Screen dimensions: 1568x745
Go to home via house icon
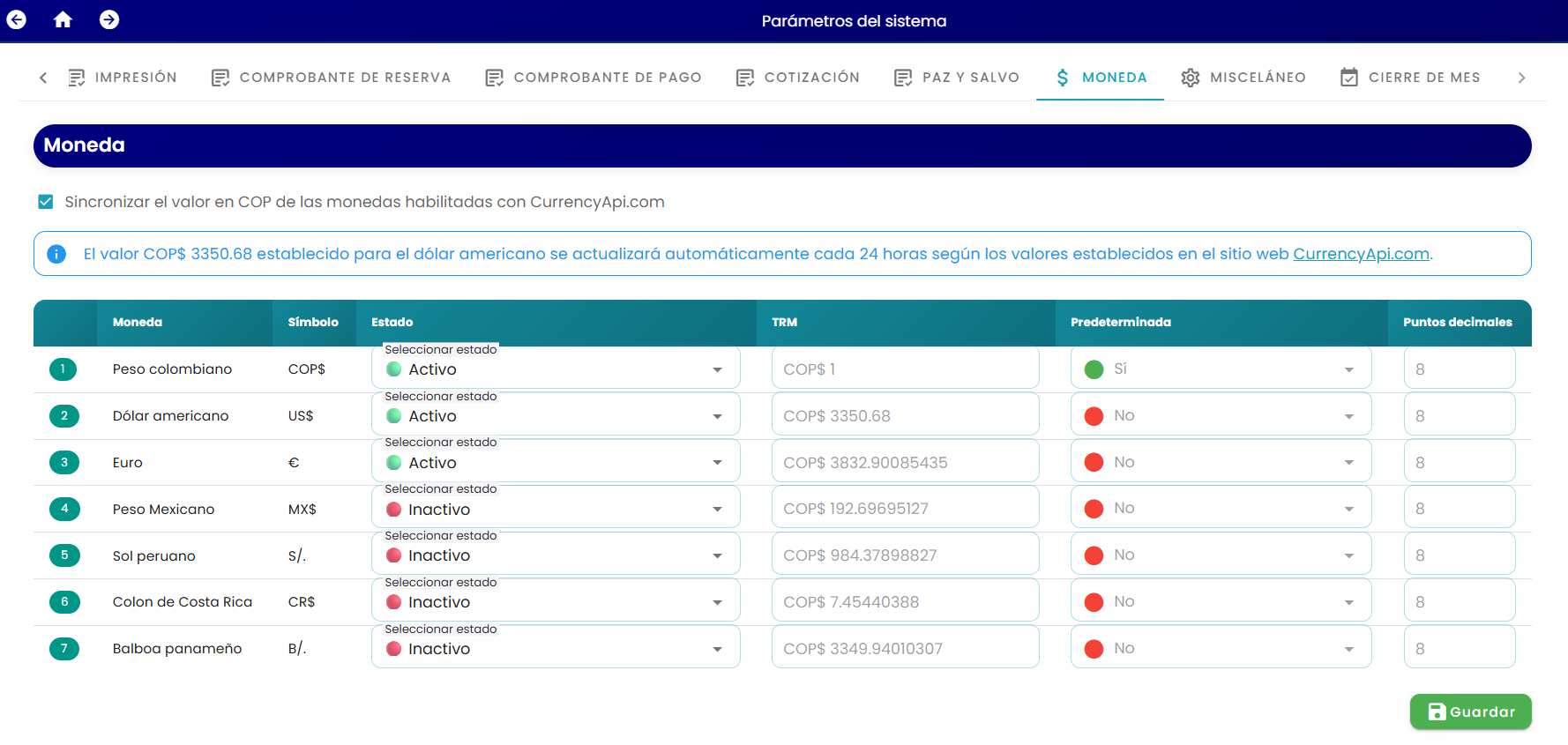(63, 19)
